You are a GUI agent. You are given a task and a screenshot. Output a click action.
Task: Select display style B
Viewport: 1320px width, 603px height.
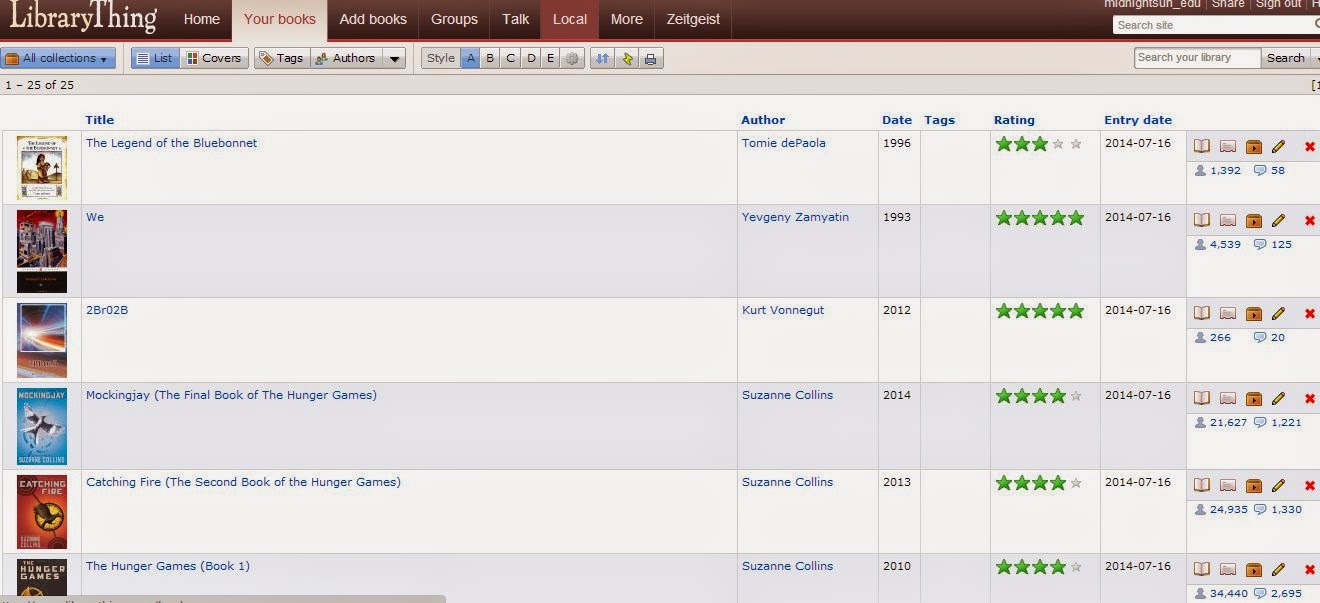pyautogui.click(x=490, y=58)
